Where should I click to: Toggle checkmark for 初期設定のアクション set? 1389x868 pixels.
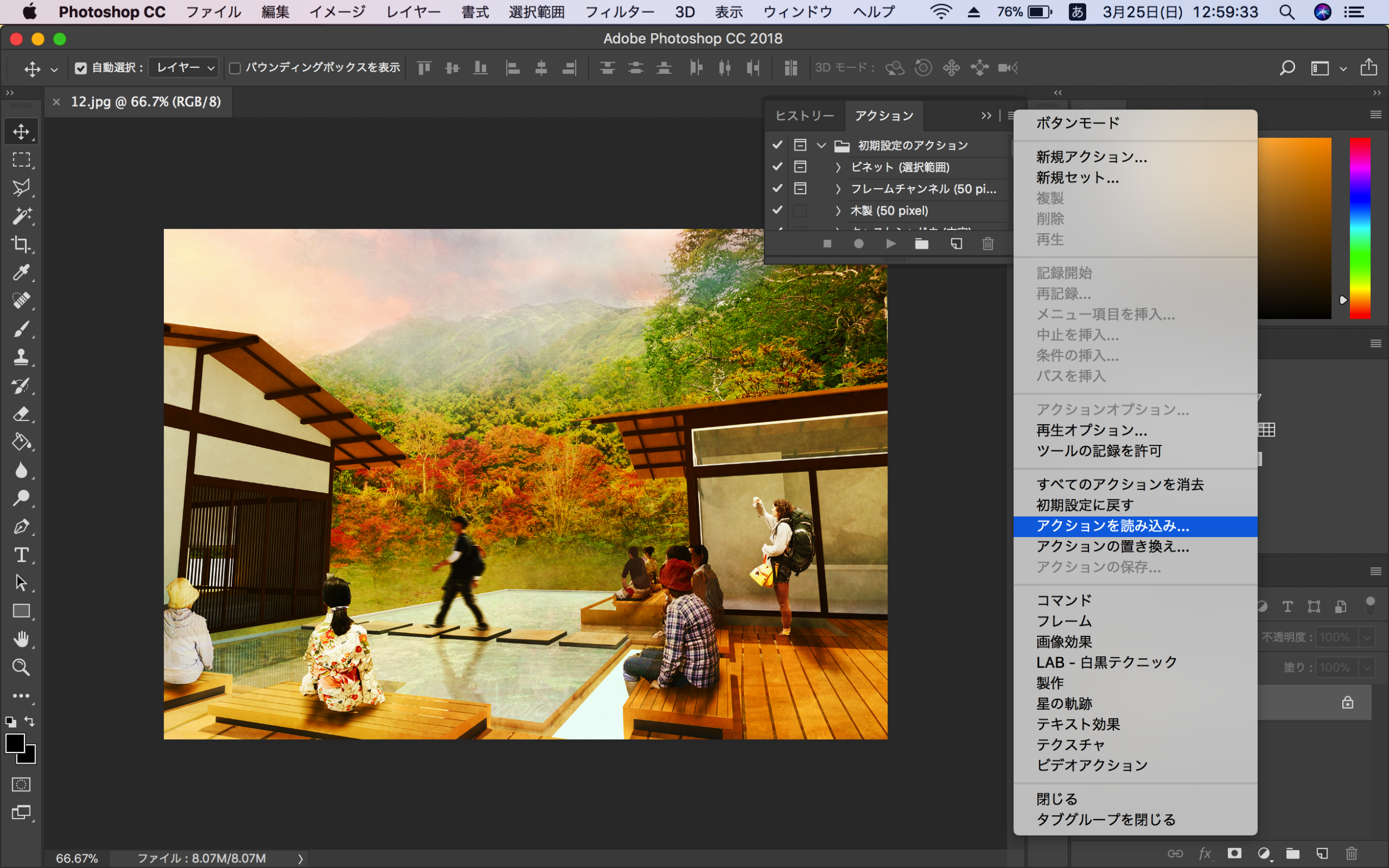777,144
